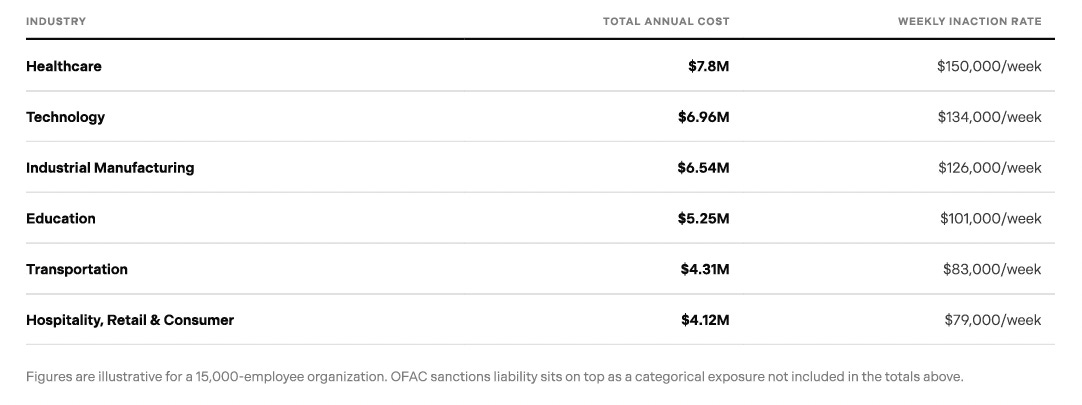Select the Healthcare industry row label
The width and height of the screenshot is (1082, 405).
(x=63, y=66)
